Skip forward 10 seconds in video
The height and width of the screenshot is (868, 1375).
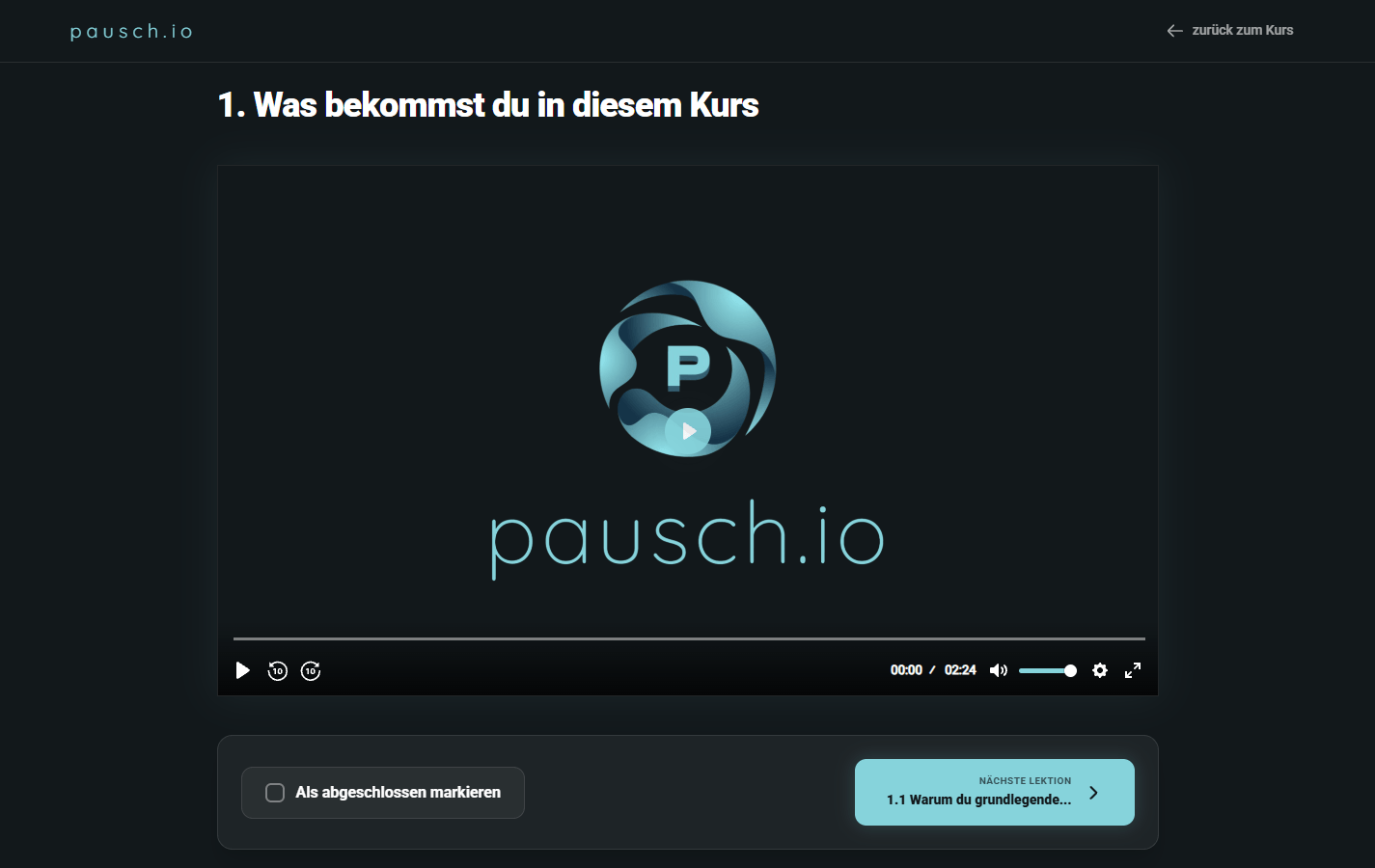click(311, 670)
